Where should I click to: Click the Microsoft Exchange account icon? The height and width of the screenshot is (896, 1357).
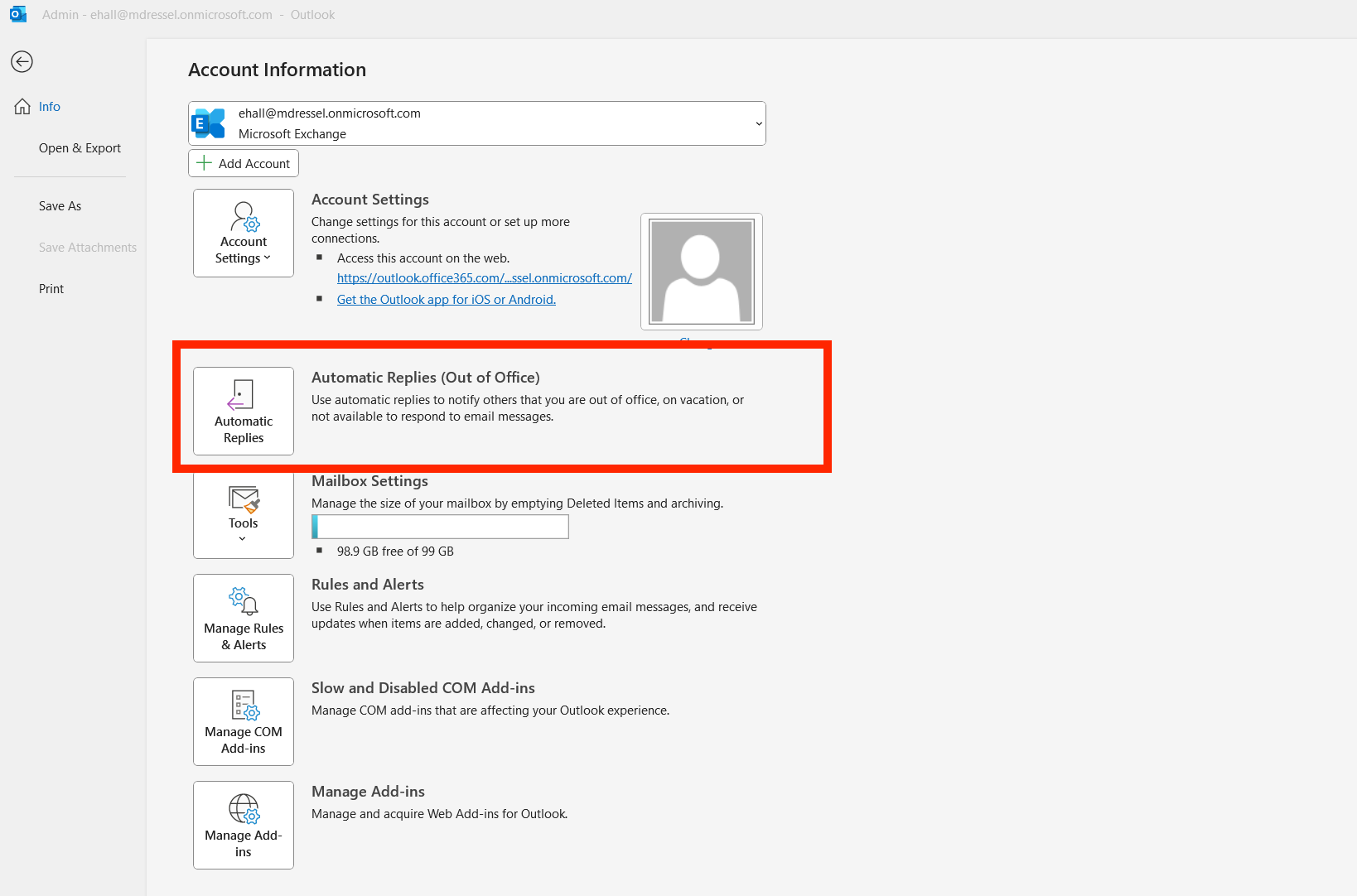(209, 123)
